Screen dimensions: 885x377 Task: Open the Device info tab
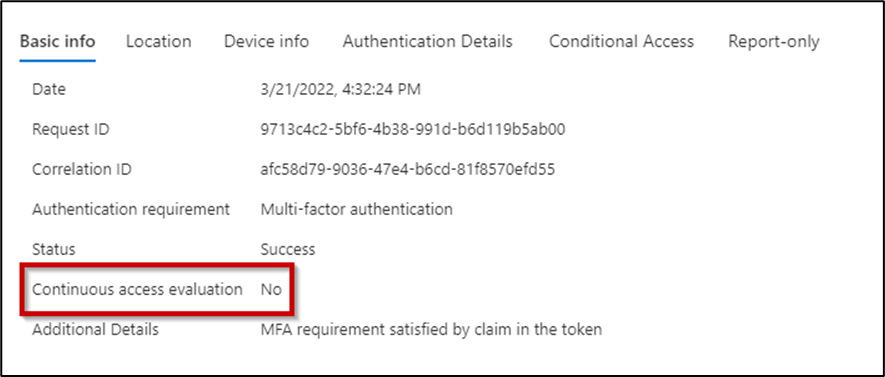(x=266, y=42)
